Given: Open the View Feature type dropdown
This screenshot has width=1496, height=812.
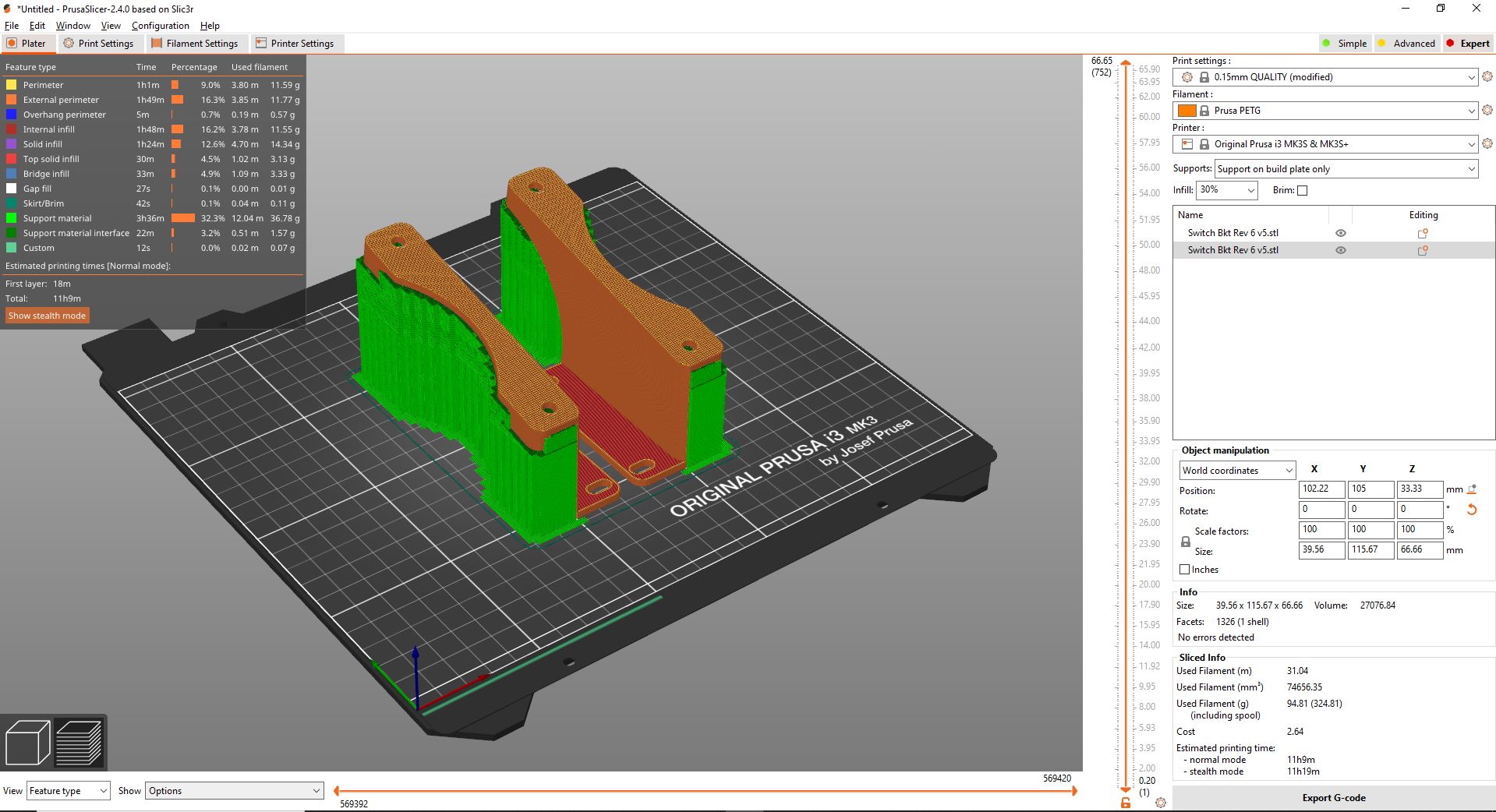Looking at the screenshot, I should pyautogui.click(x=68, y=791).
